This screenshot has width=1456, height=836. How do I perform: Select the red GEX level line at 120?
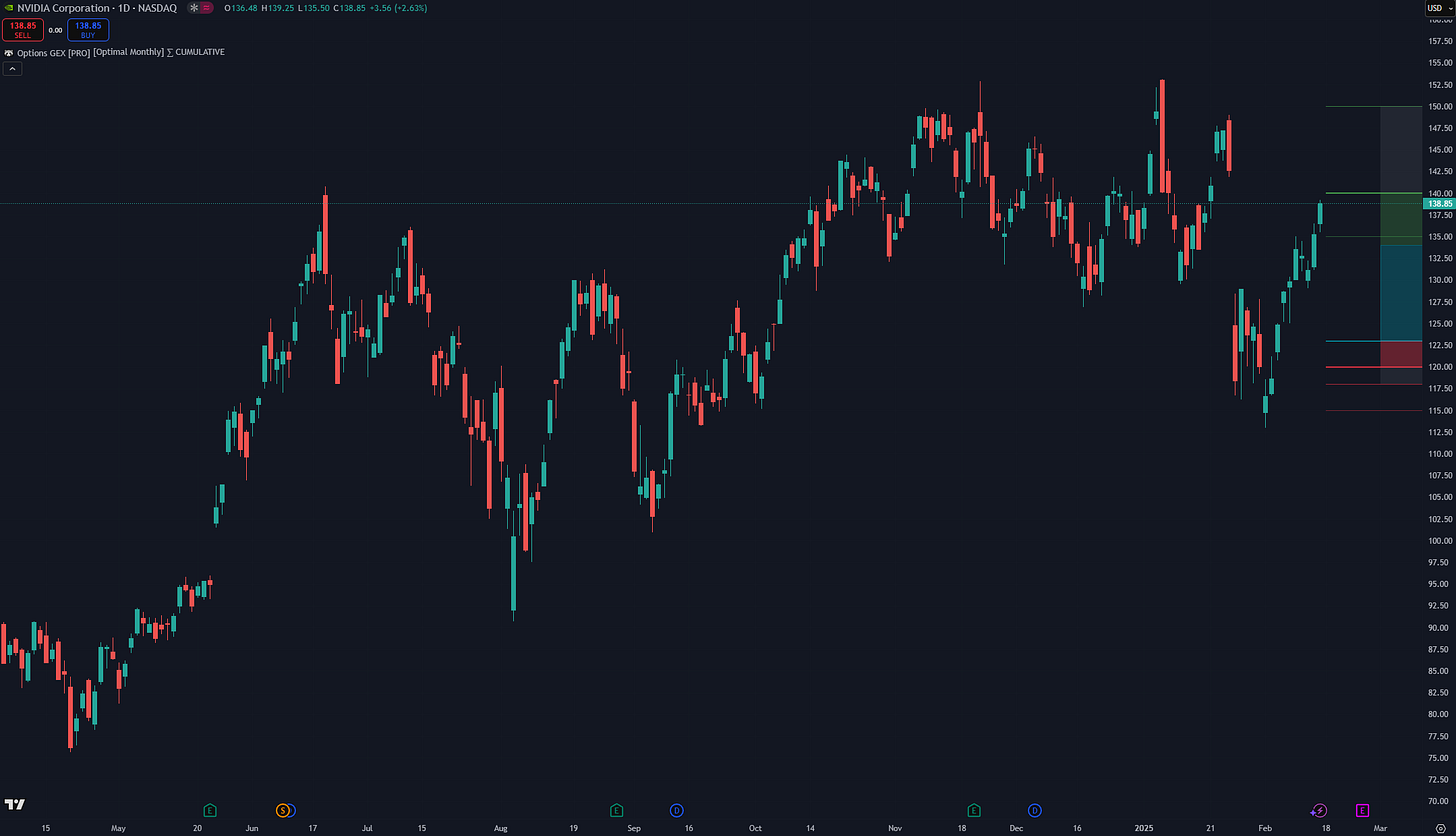pos(1372,367)
